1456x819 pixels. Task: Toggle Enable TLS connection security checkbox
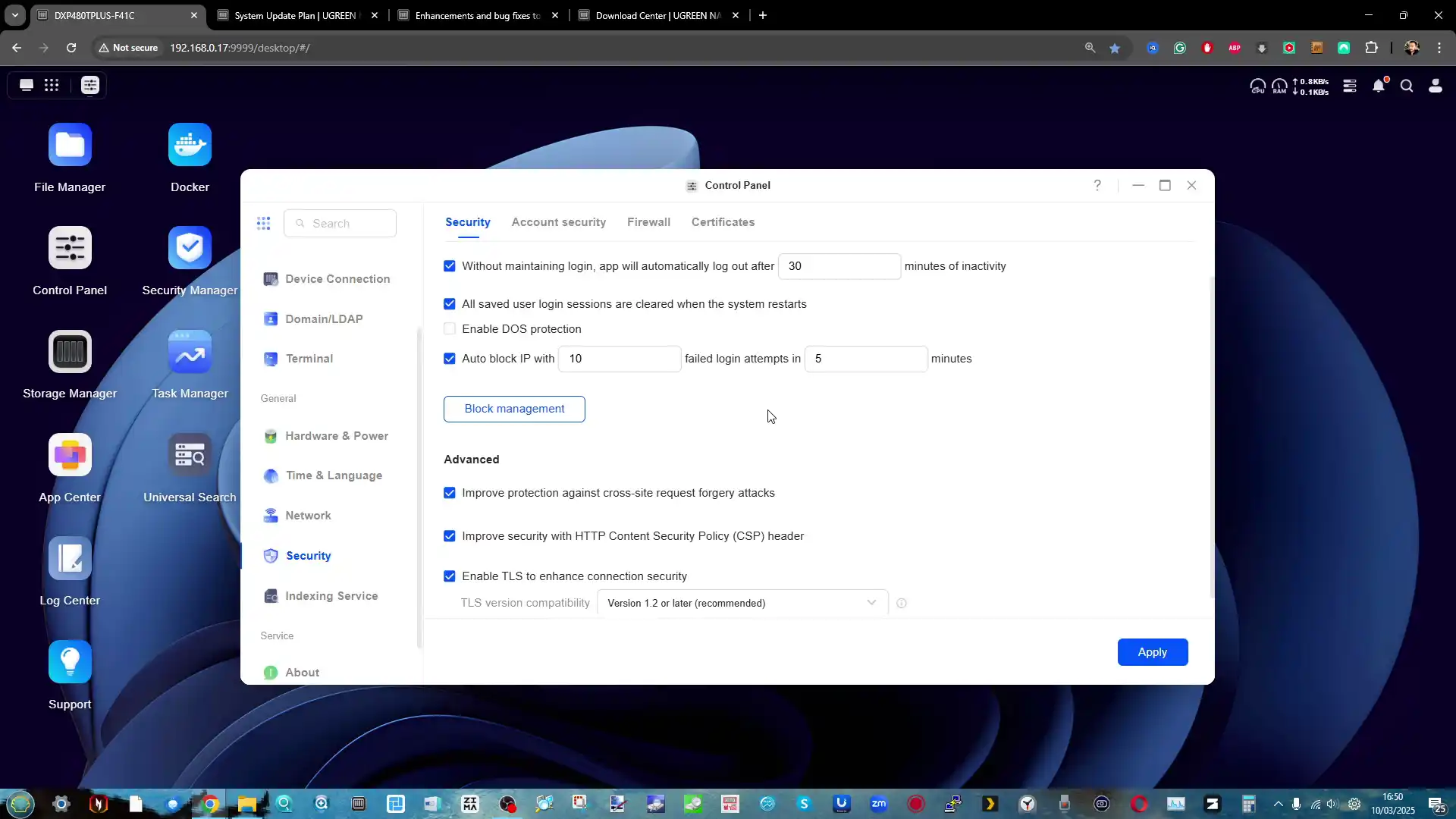tap(450, 576)
